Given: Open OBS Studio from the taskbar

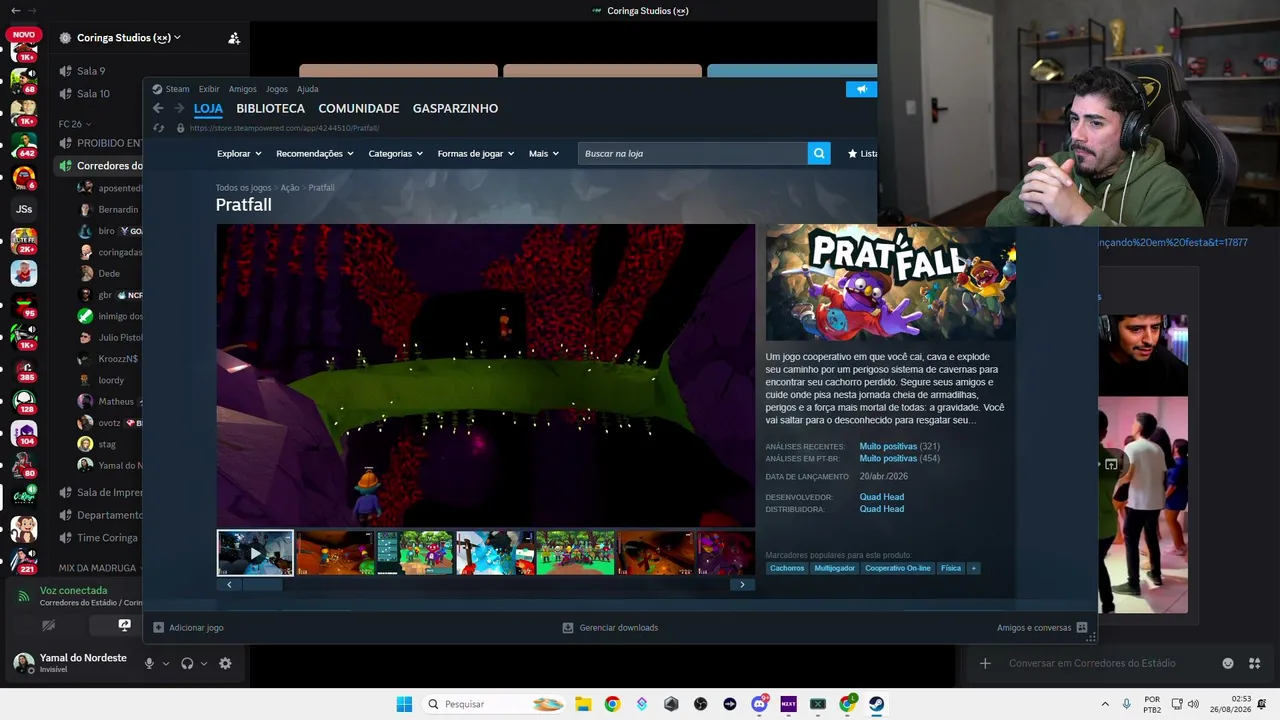Looking at the screenshot, I should [x=700, y=704].
